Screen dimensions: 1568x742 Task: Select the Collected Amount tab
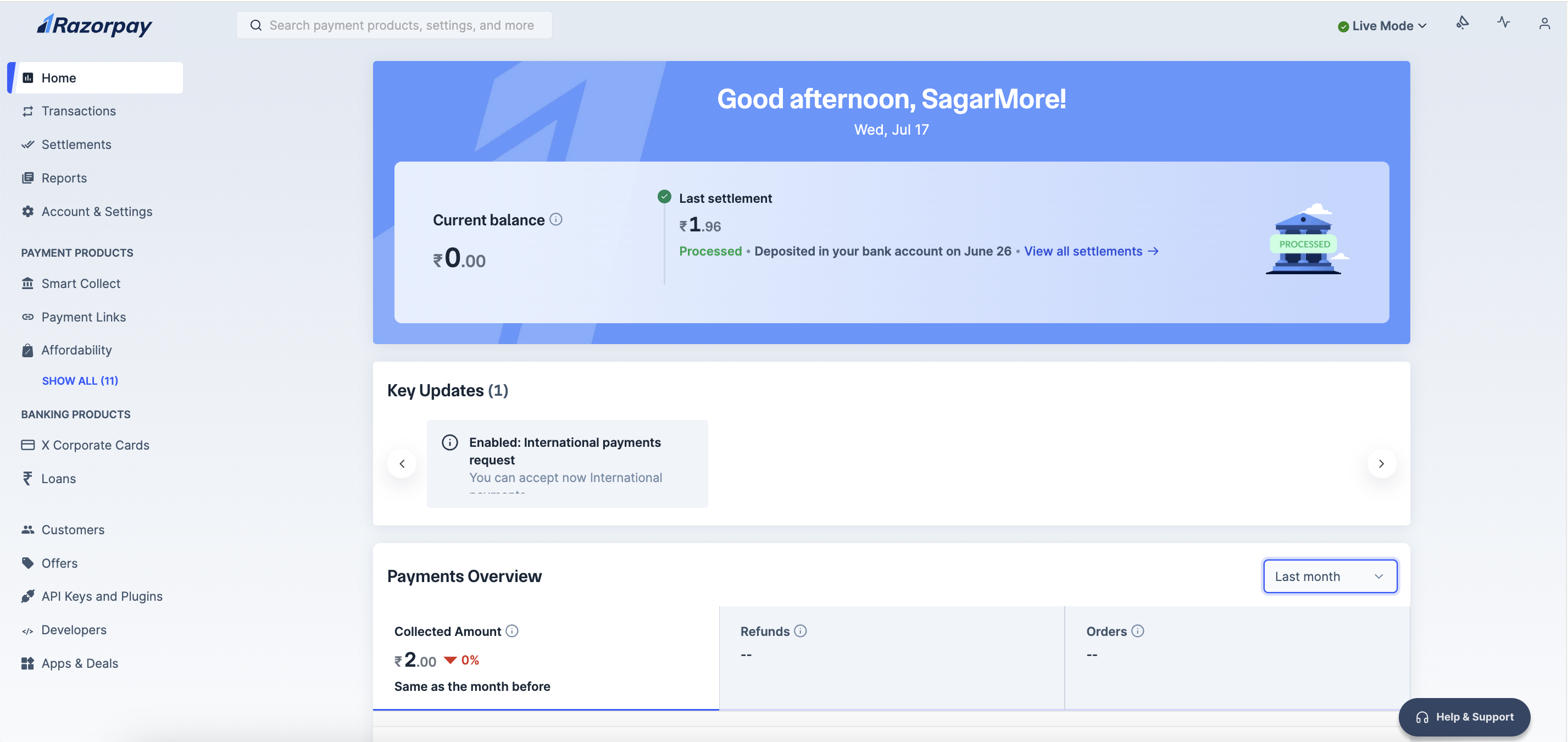(546, 658)
